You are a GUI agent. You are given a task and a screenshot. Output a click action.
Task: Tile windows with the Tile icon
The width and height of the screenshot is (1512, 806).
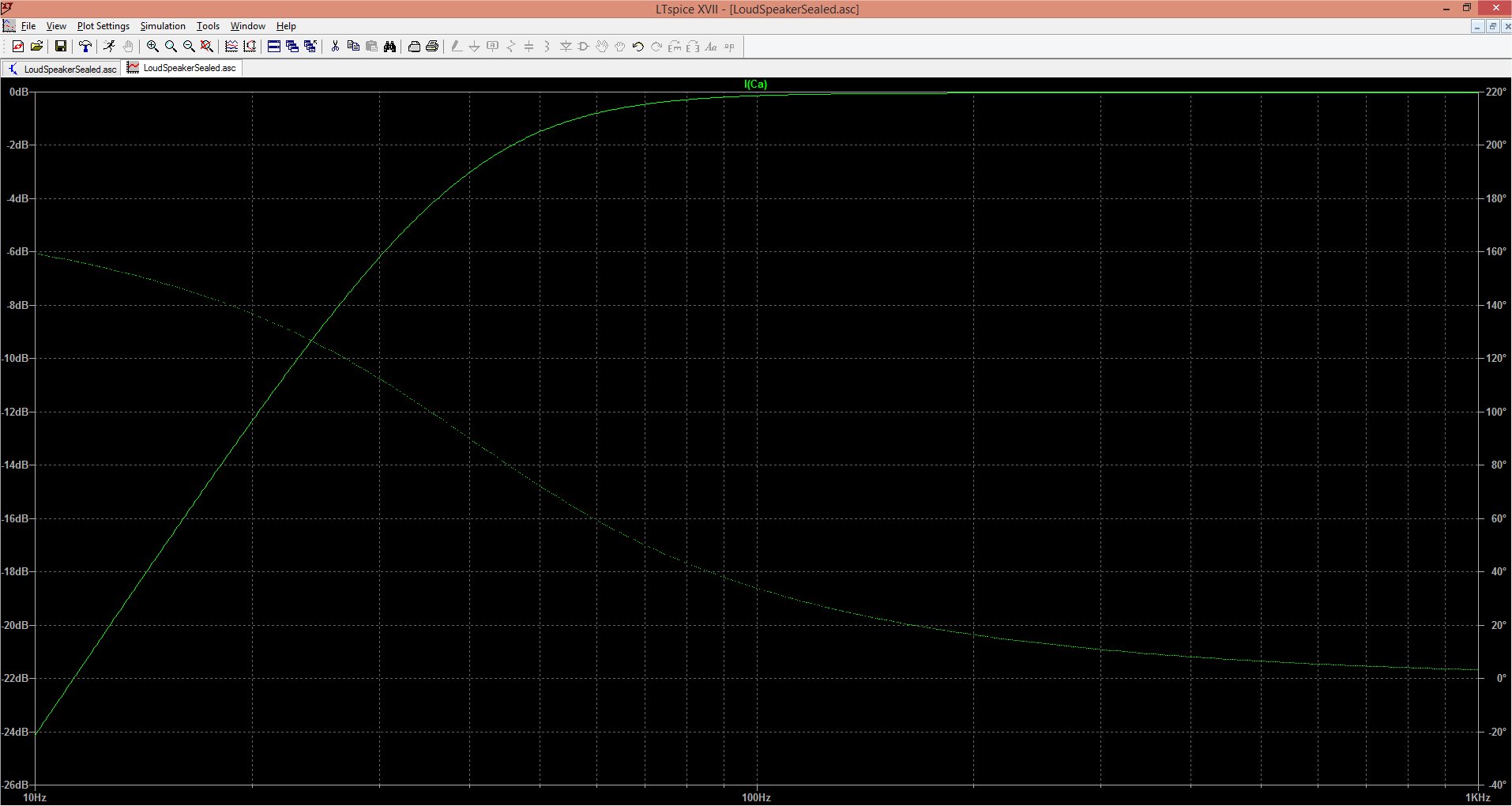coord(274,47)
